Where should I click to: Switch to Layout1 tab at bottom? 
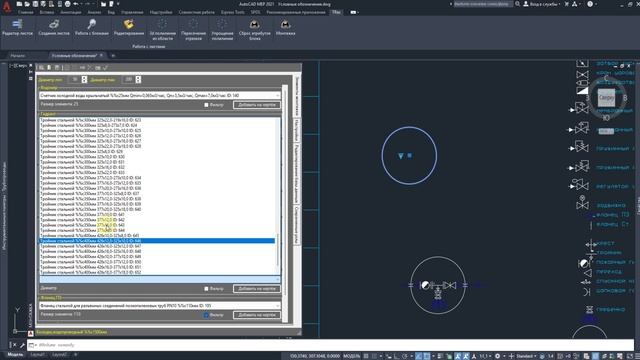point(38,355)
